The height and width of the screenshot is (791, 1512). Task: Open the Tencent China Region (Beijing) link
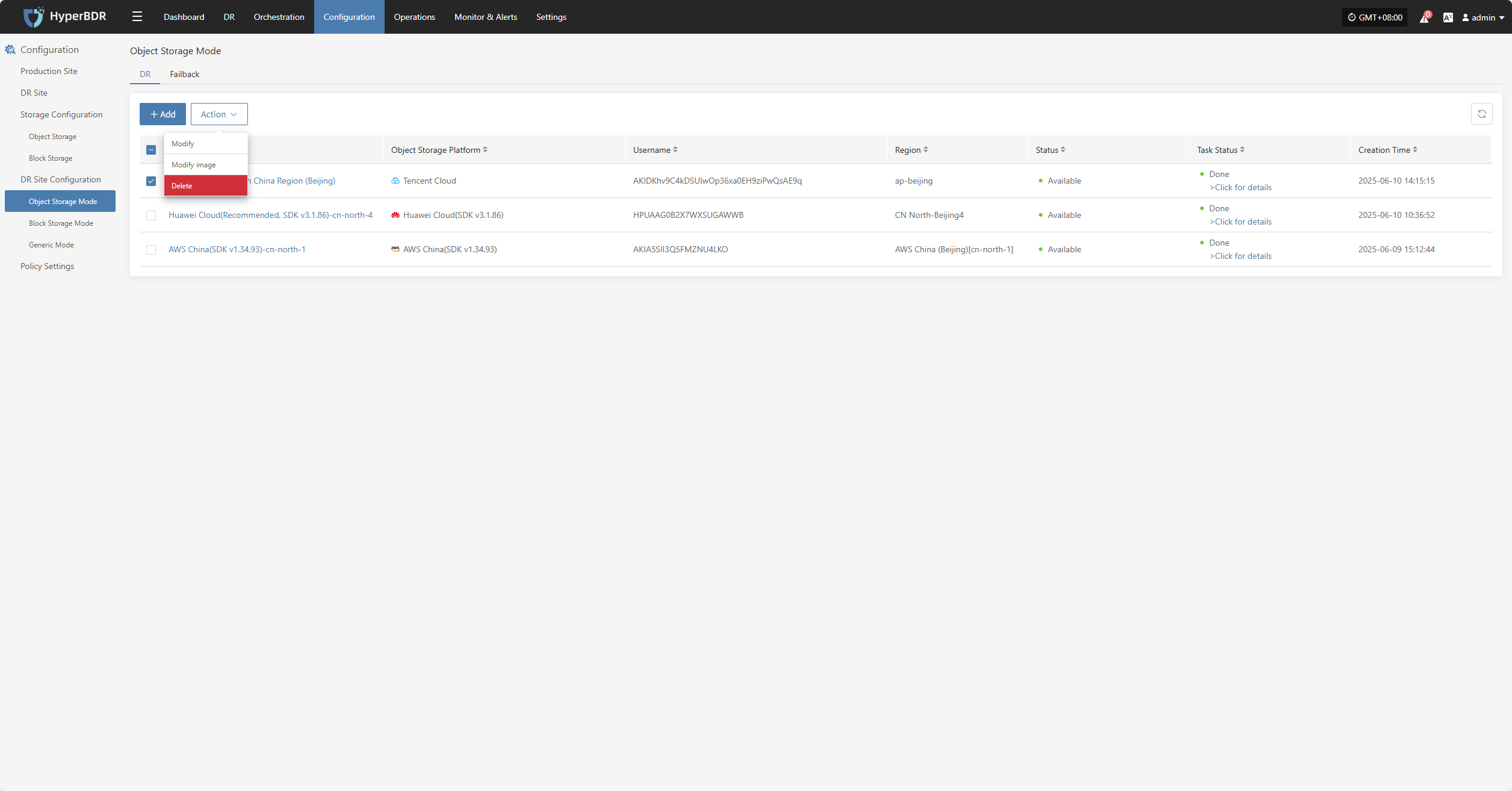291,181
